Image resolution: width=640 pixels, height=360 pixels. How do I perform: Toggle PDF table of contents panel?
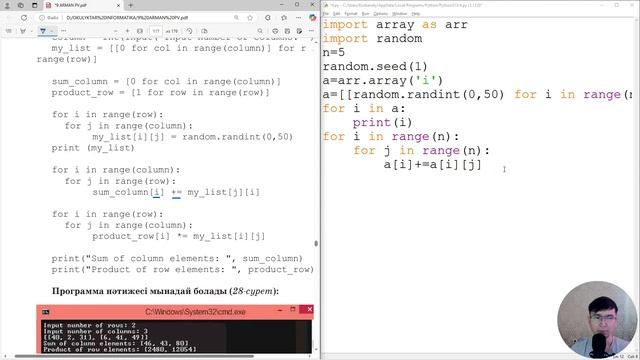click(9, 31)
